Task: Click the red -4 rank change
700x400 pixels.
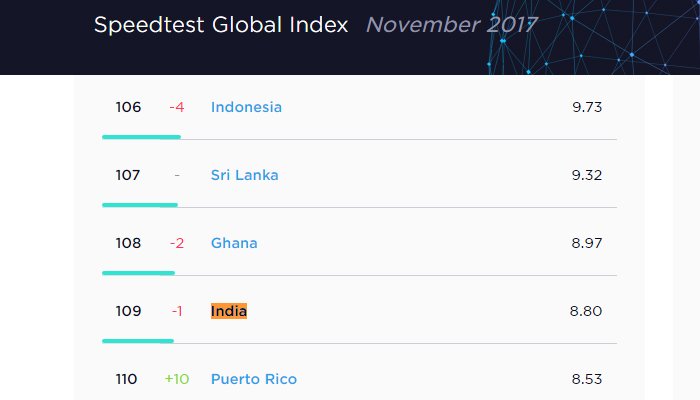Action: tap(177, 107)
